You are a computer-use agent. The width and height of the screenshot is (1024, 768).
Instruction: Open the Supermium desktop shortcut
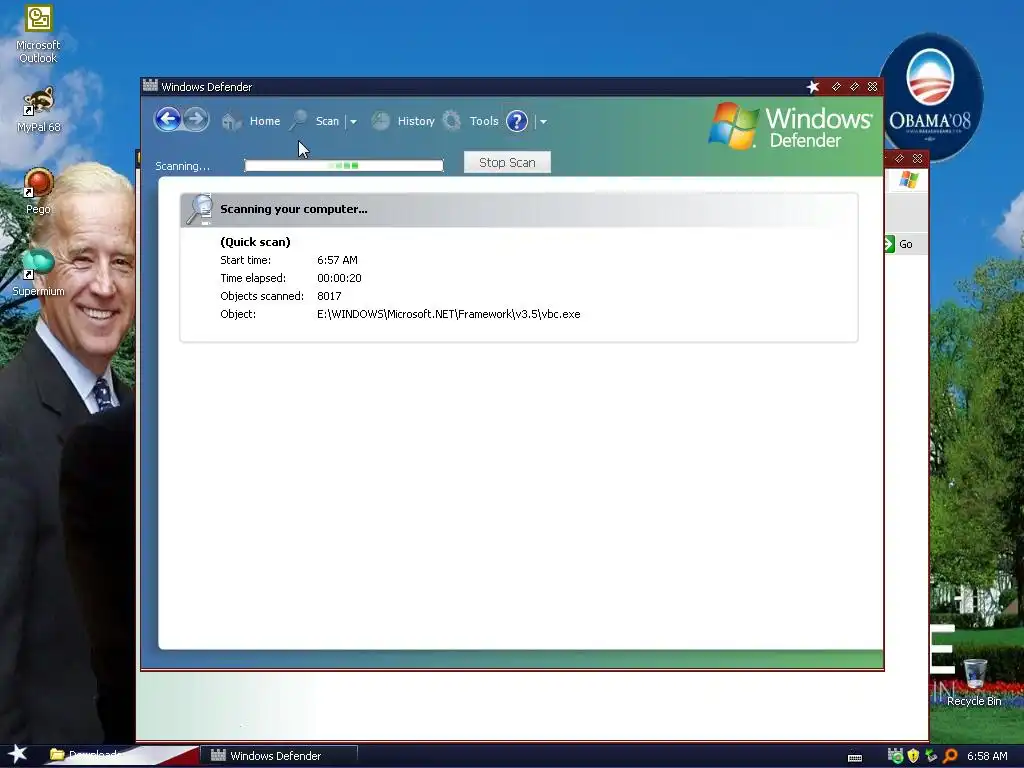coord(38,273)
